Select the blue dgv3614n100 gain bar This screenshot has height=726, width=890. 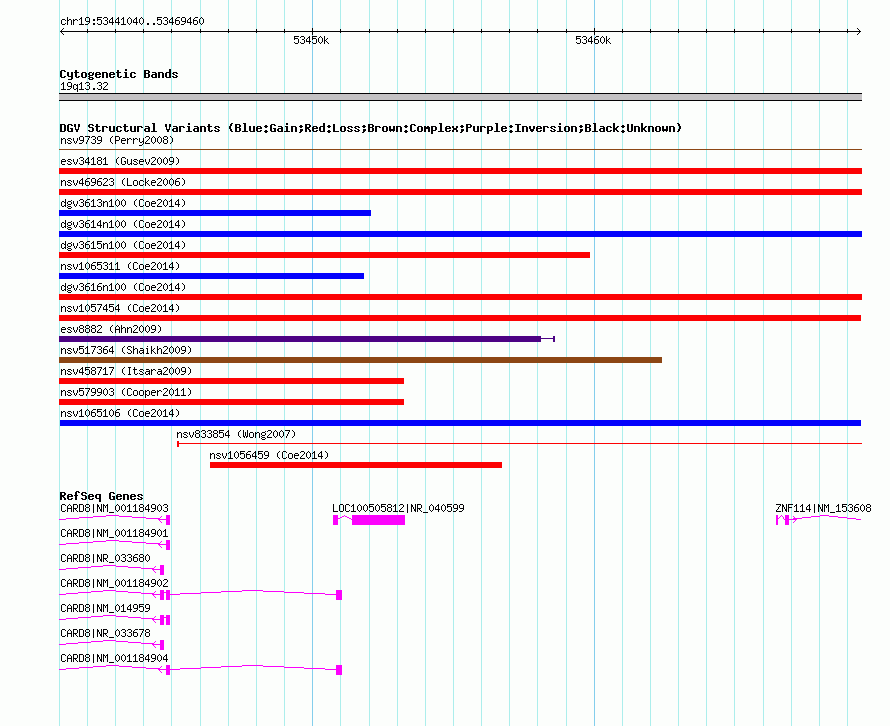(x=460, y=234)
